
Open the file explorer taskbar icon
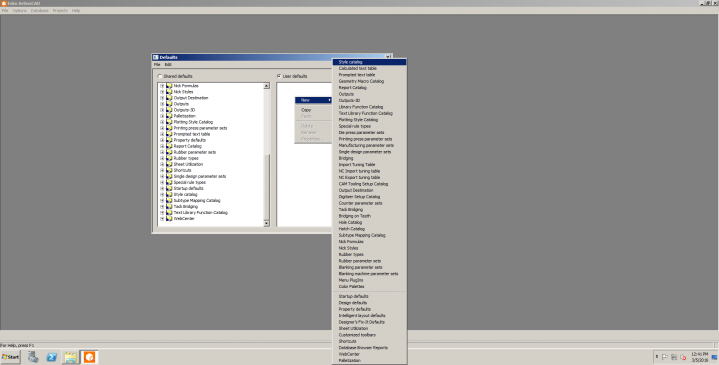pos(71,357)
